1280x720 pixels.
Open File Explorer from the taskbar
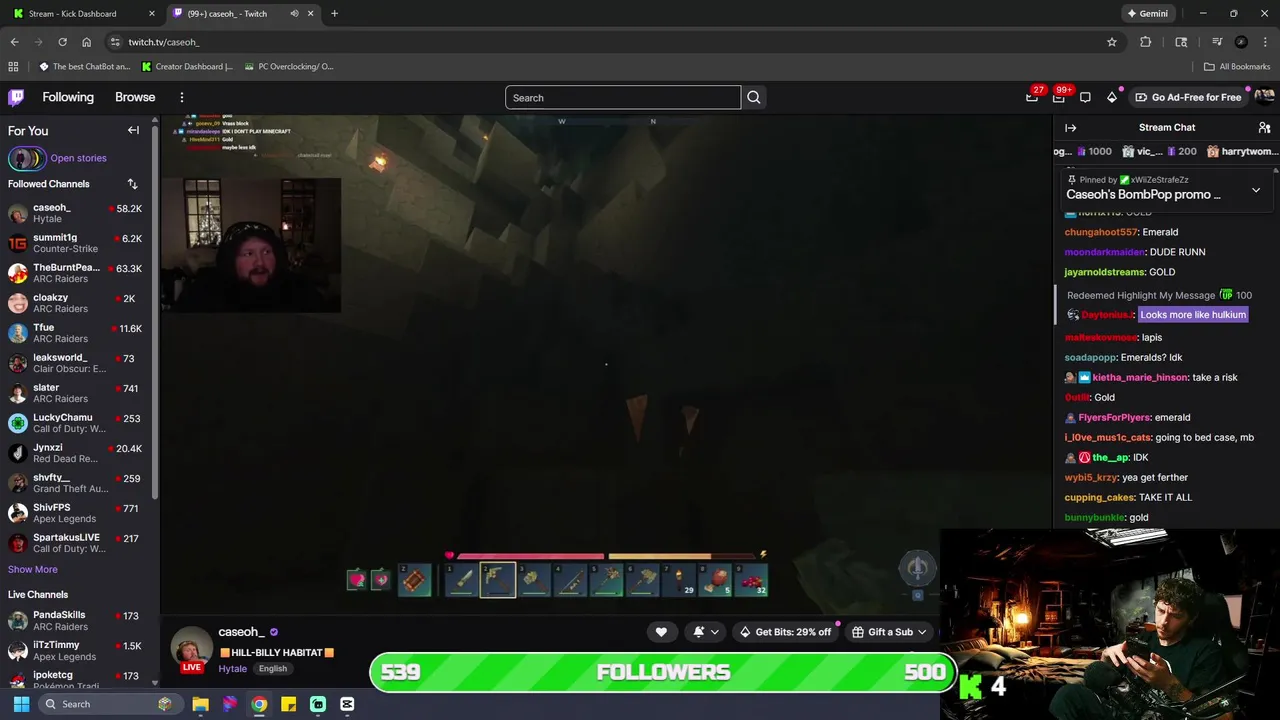click(x=200, y=704)
